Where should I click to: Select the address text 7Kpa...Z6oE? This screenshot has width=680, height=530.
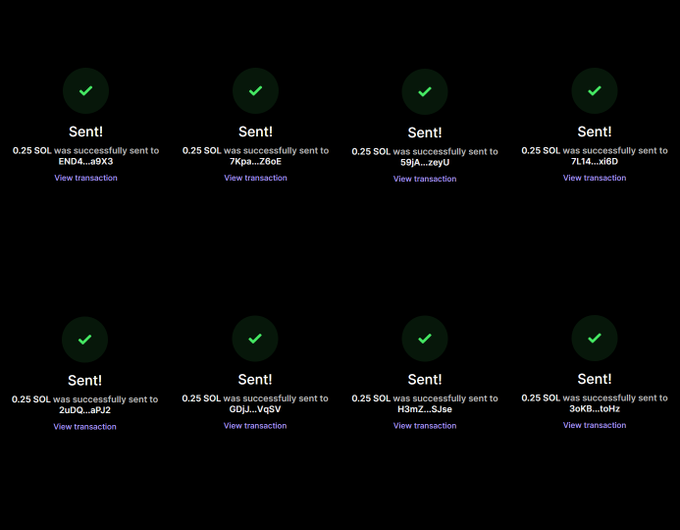[255, 161]
